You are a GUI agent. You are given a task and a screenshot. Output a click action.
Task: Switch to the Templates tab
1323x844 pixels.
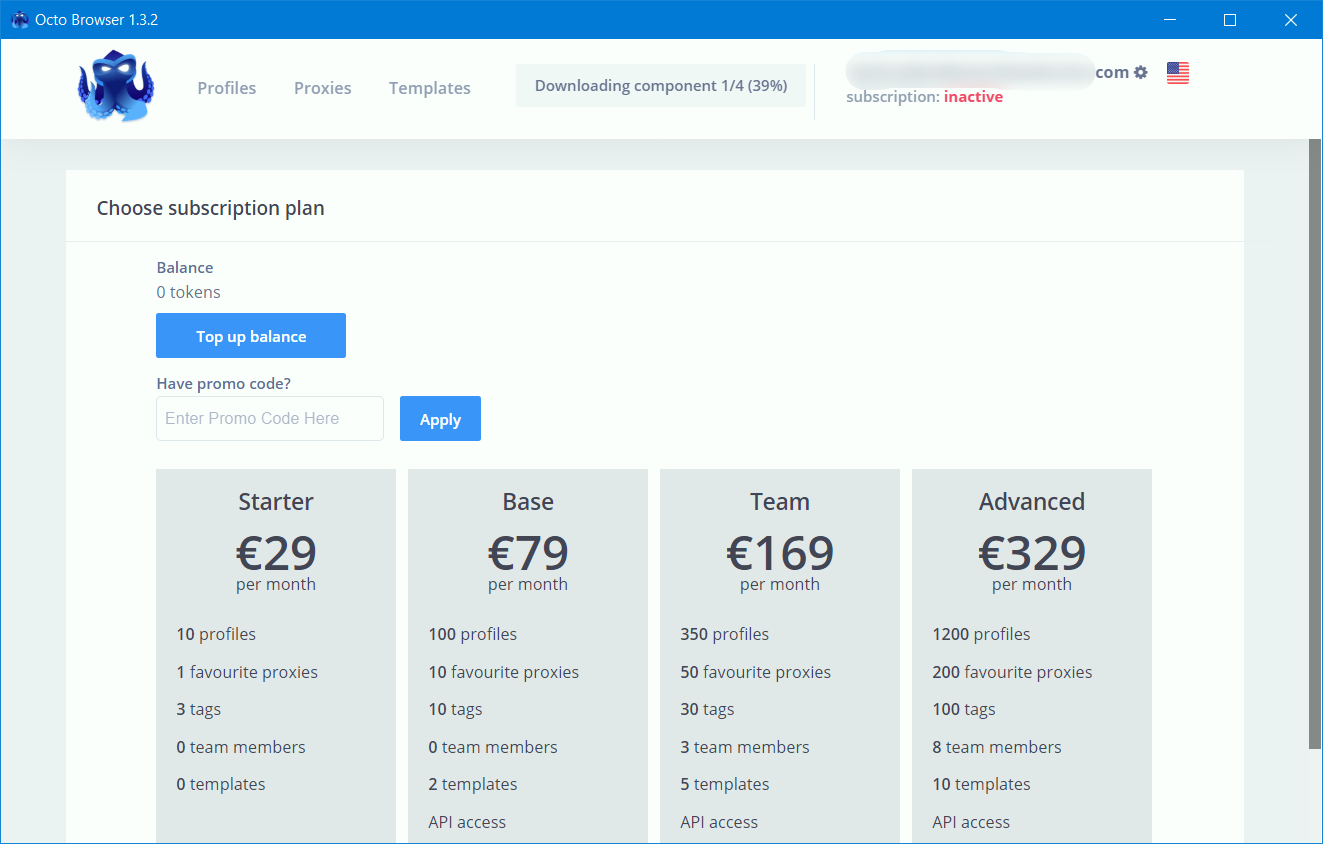pyautogui.click(x=429, y=88)
